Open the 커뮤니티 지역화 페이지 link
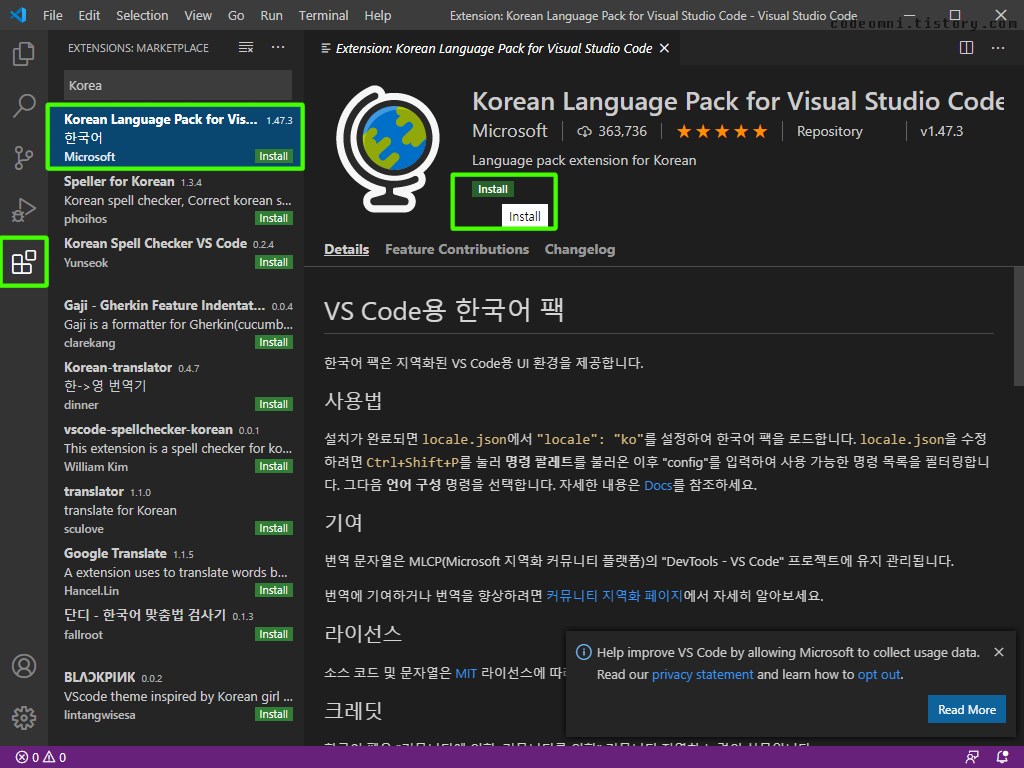1024x768 pixels. pyautogui.click(x=614, y=596)
